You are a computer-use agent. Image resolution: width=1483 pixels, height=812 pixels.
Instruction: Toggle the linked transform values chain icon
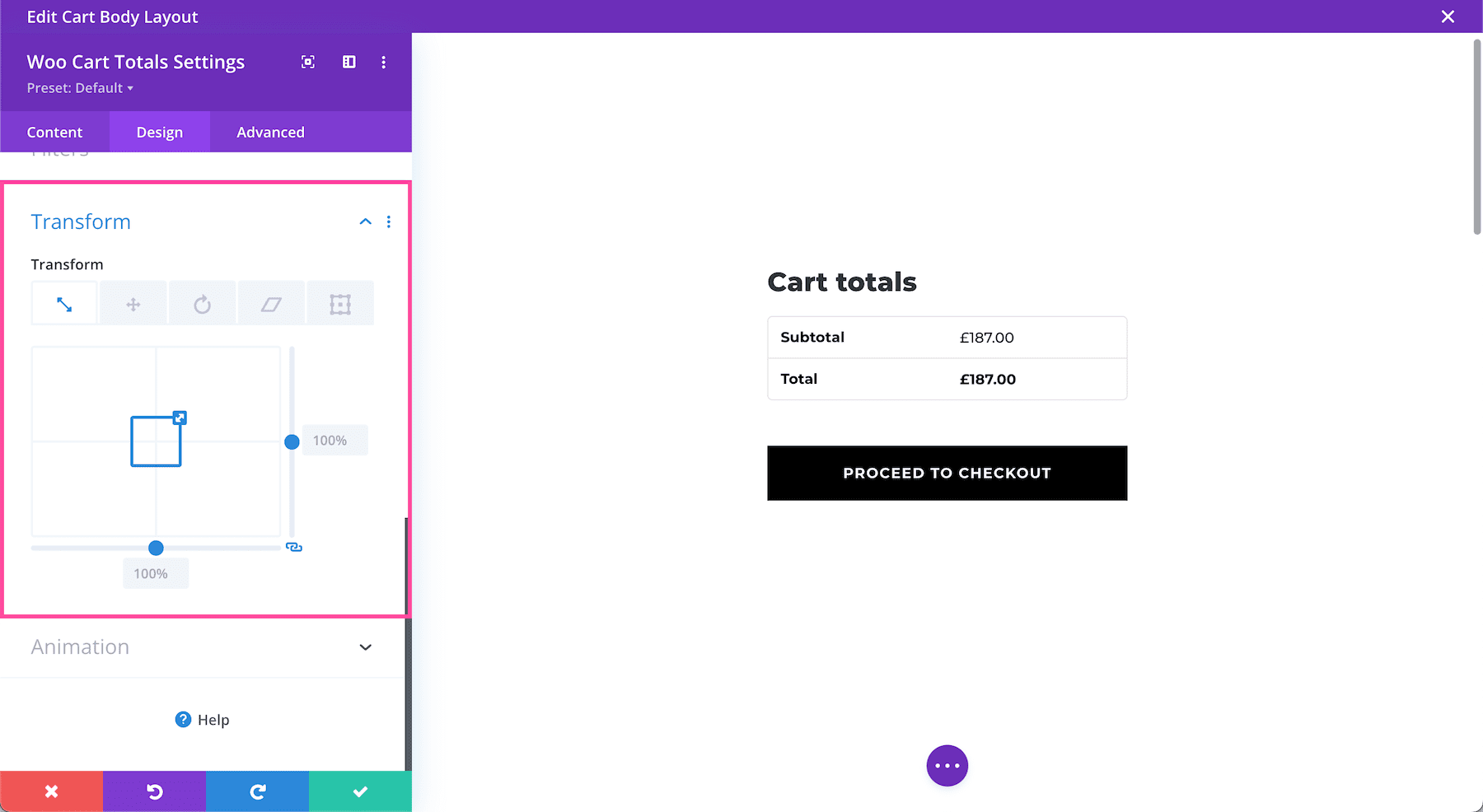[x=294, y=547]
